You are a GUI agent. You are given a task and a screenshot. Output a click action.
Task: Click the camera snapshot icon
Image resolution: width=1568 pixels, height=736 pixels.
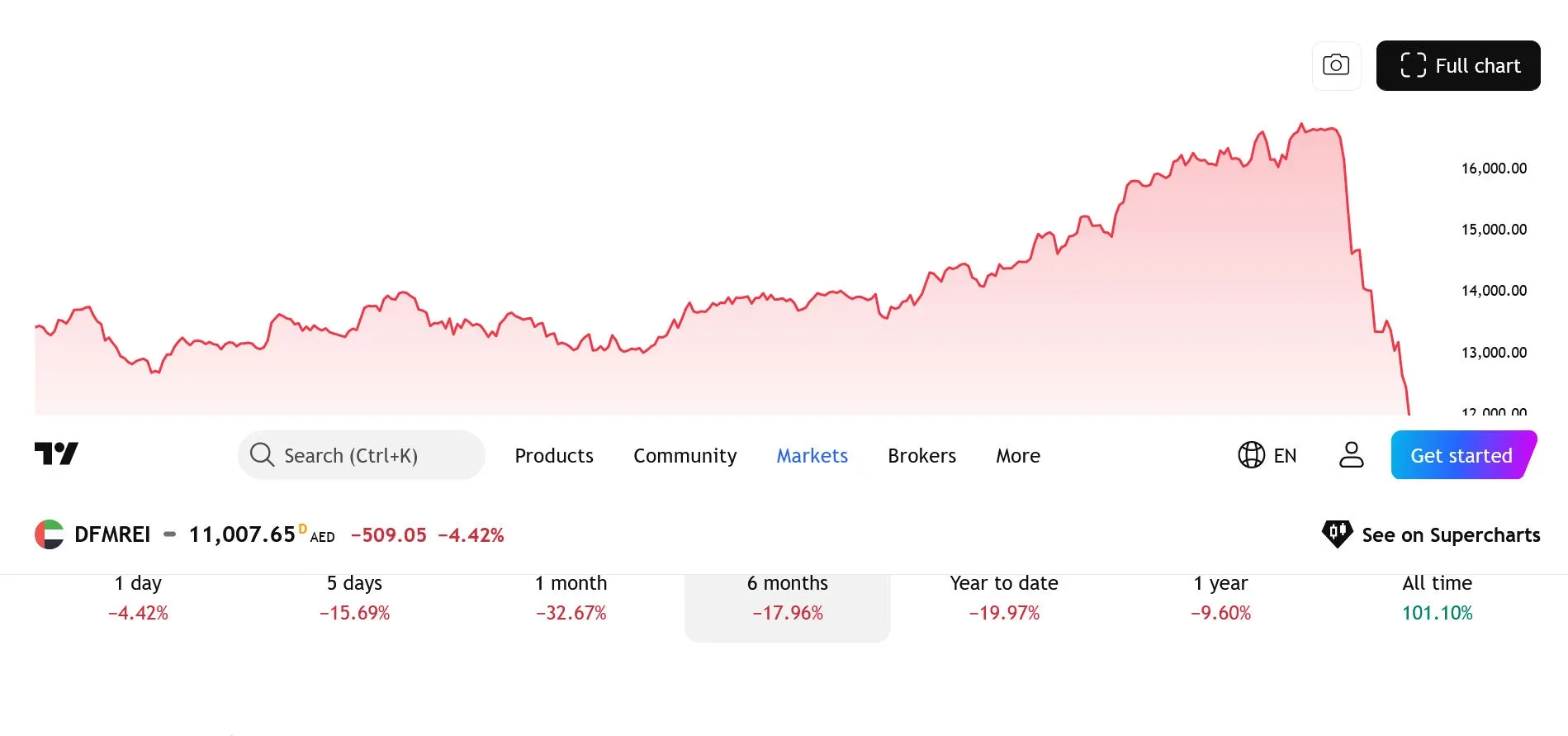click(x=1336, y=65)
